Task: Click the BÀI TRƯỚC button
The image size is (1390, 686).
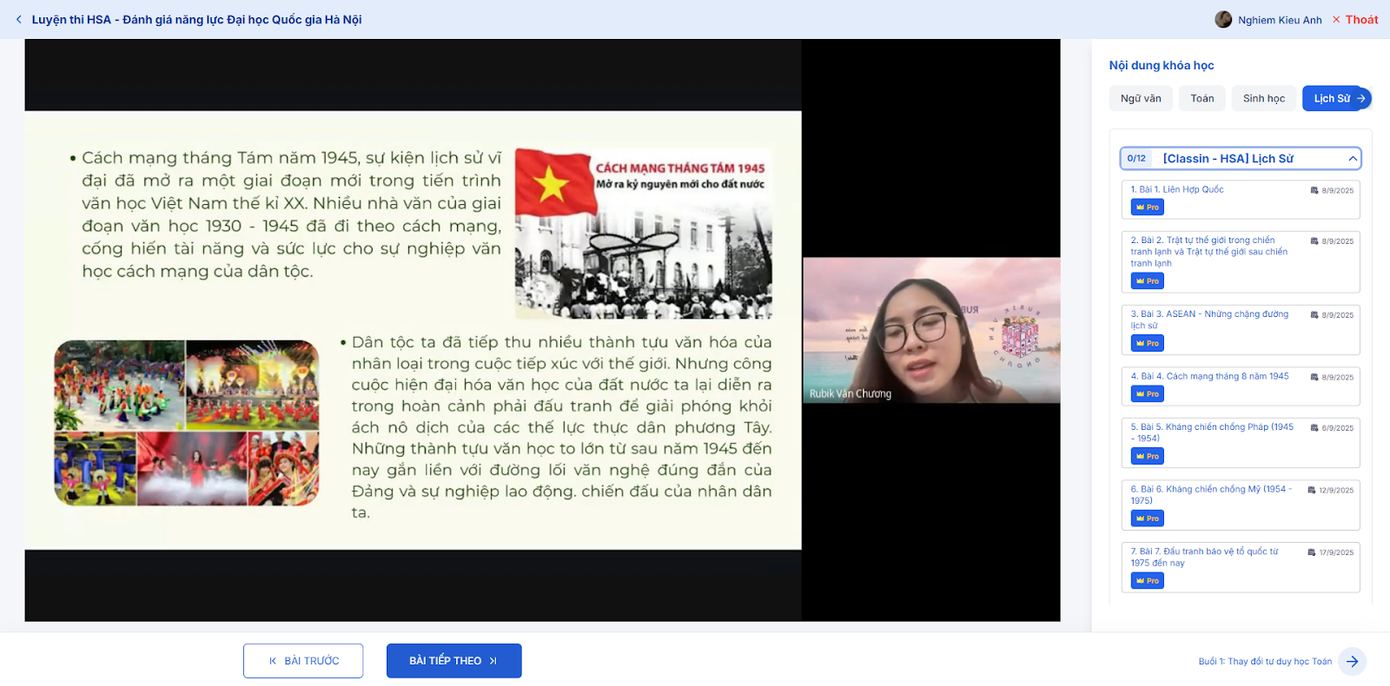Action: point(303,660)
